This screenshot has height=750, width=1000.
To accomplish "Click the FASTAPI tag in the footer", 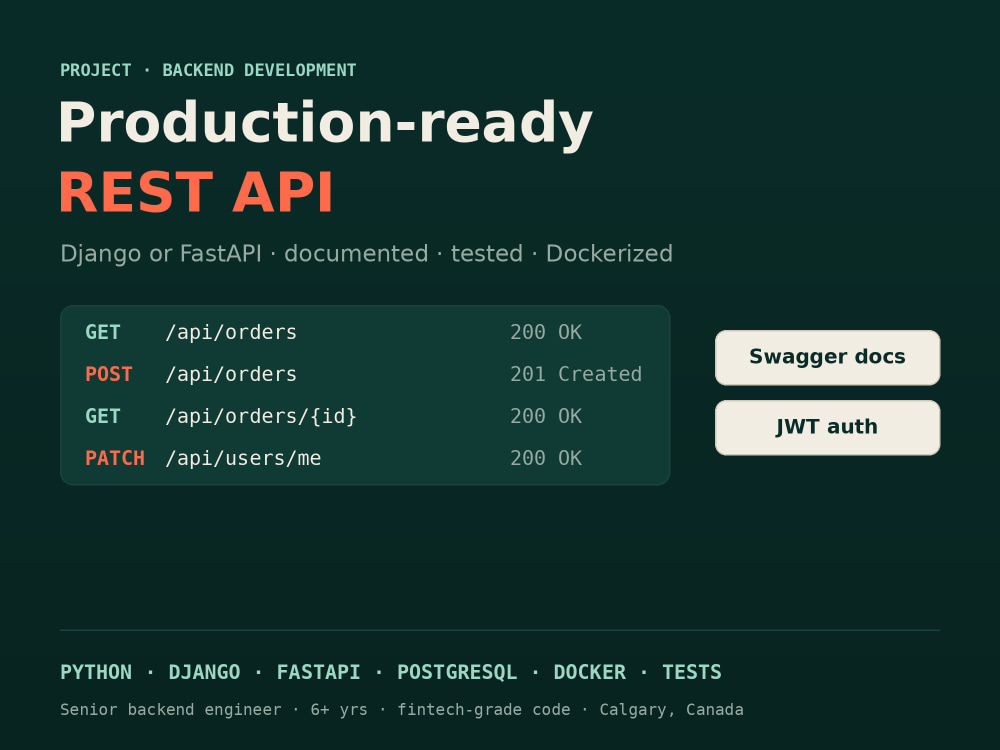I will (318, 672).
